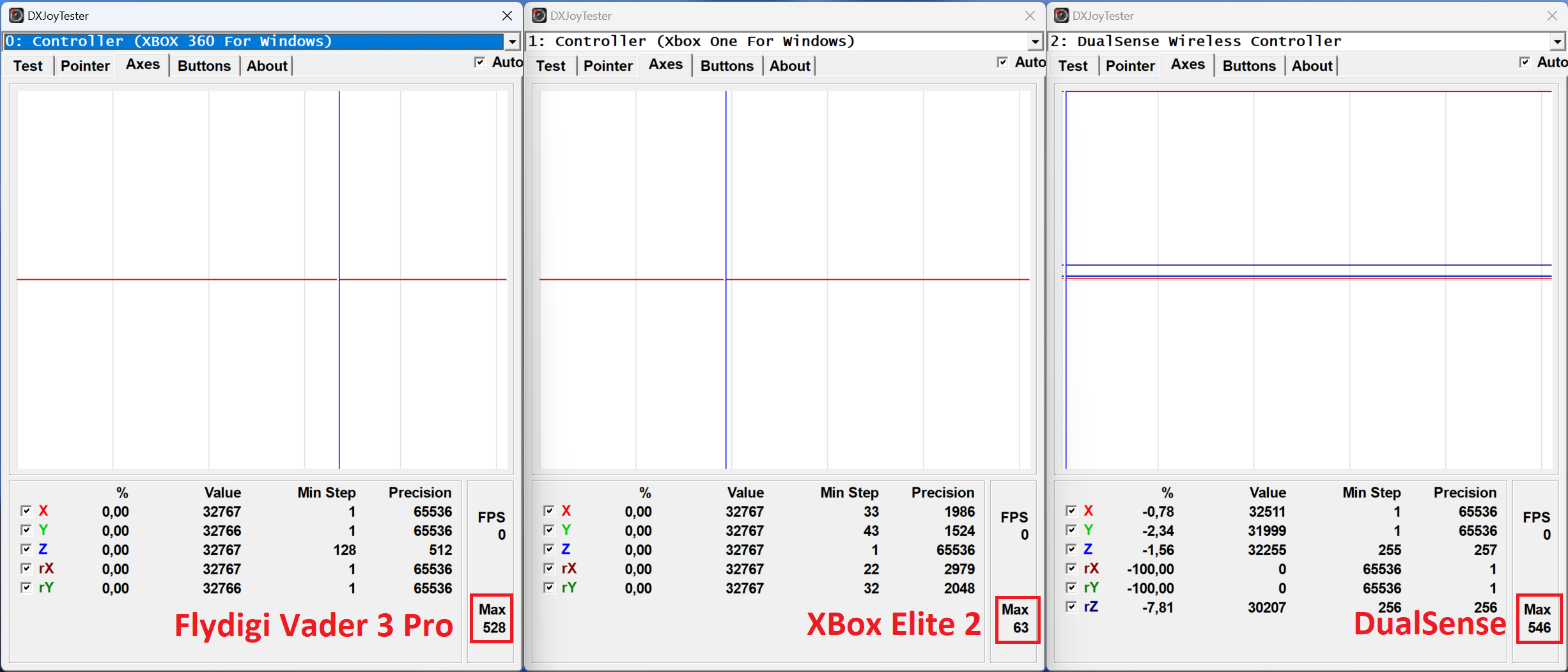Click rZ value 30207 in DualSense window
This screenshot has height=672, width=1568.
(1267, 607)
